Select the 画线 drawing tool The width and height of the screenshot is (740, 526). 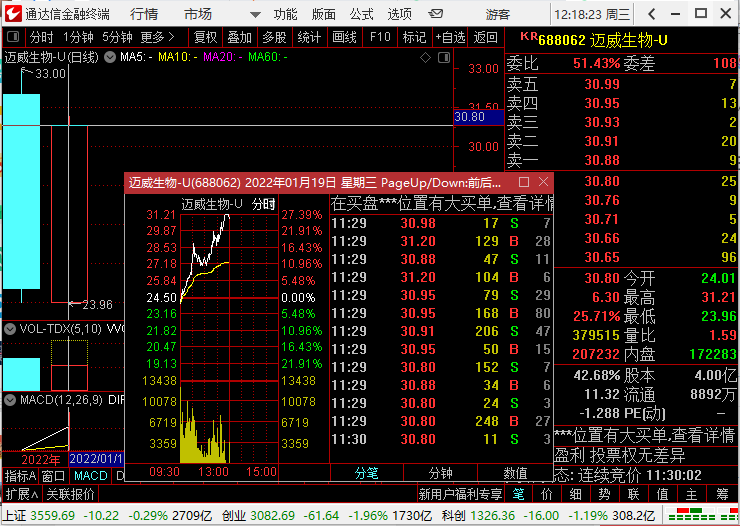pyautogui.click(x=345, y=37)
